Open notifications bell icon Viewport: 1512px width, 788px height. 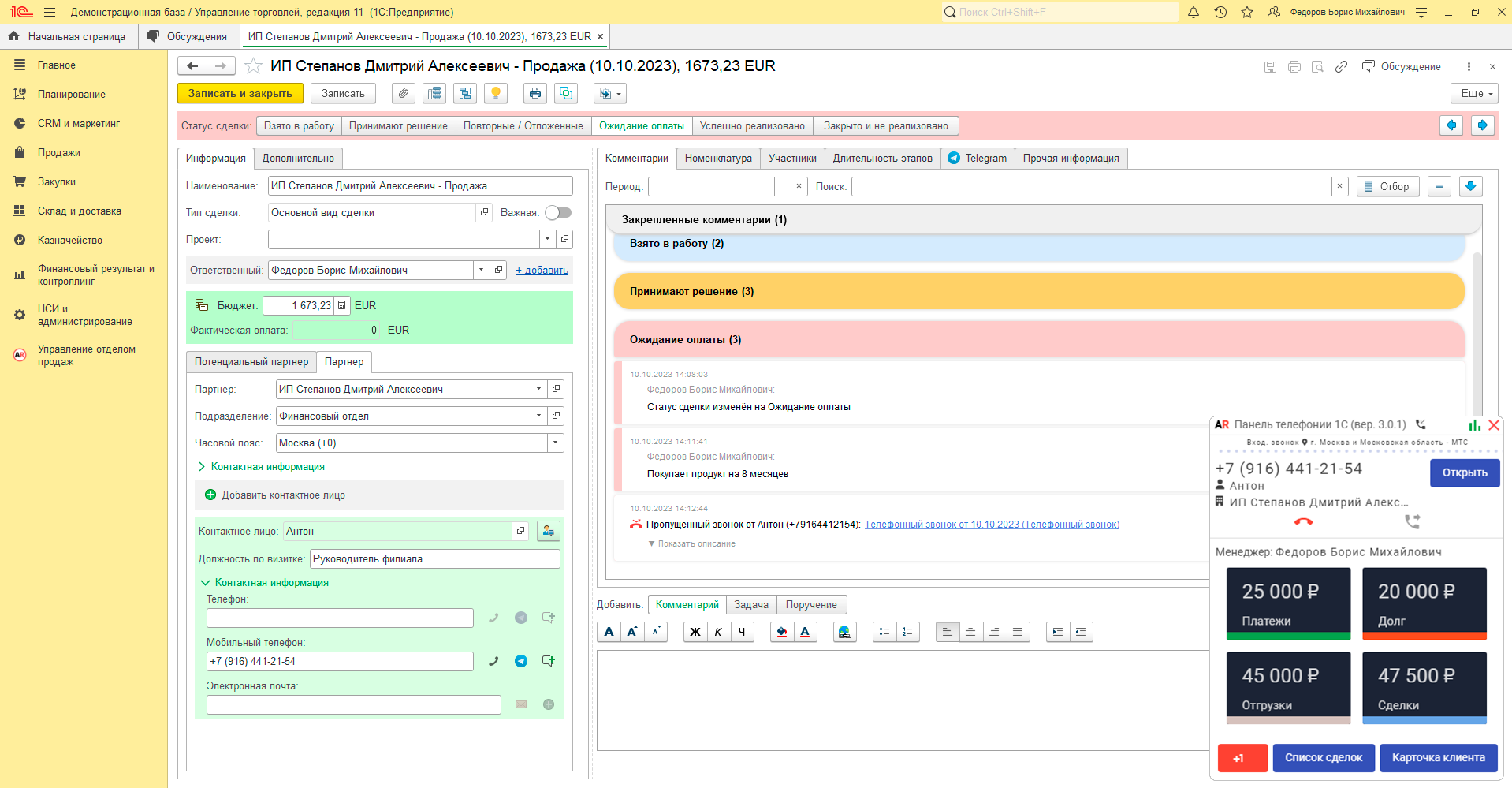point(1194,12)
